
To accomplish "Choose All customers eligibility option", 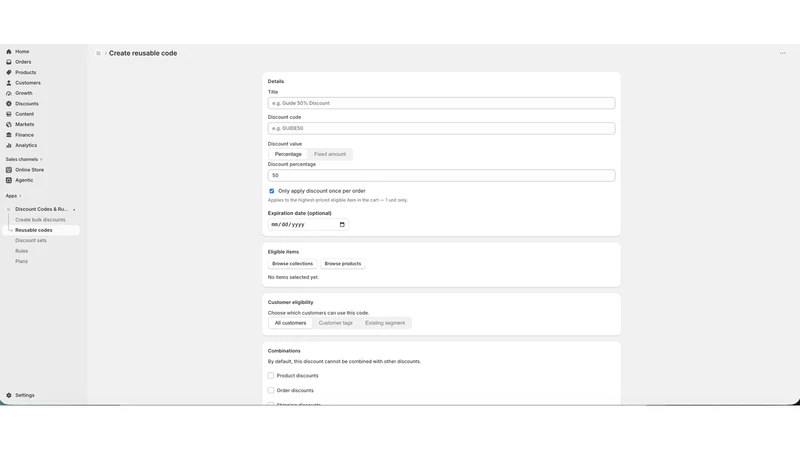I will point(290,323).
